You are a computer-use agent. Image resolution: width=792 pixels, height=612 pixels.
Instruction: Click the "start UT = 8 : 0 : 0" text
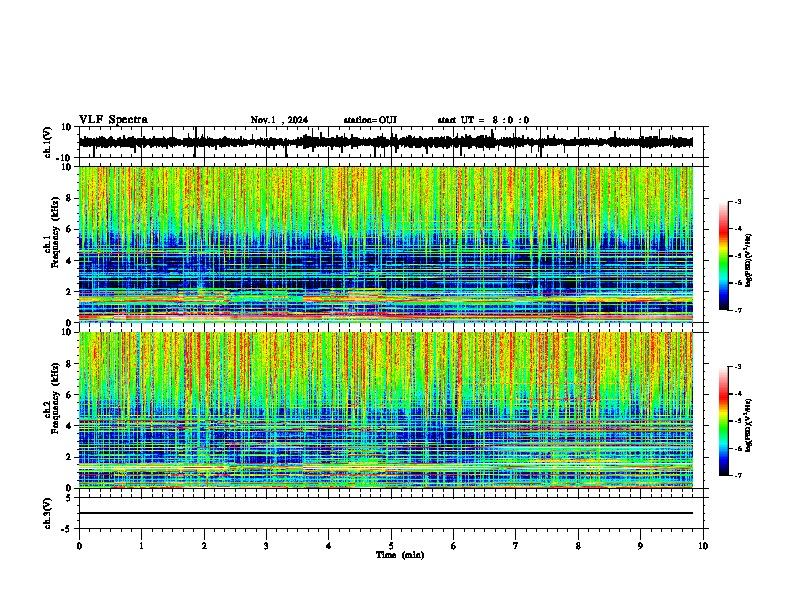pyautogui.click(x=483, y=120)
